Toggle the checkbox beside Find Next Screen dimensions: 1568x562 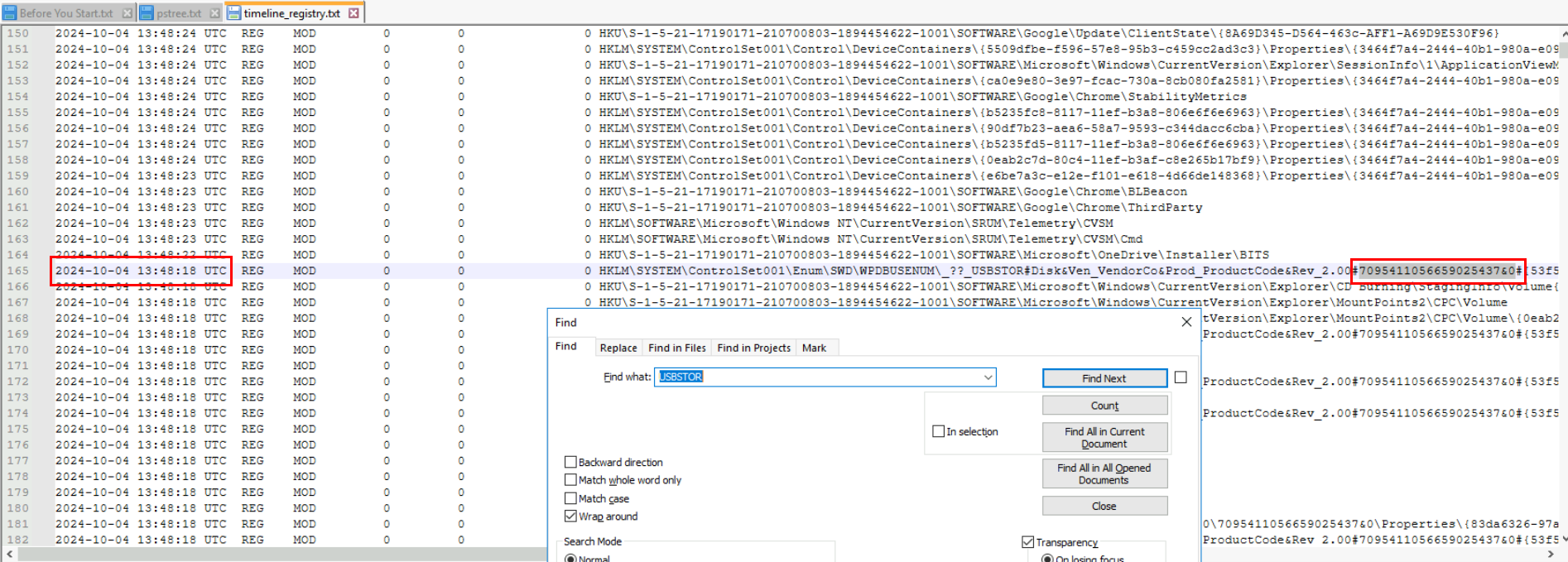tap(1181, 377)
